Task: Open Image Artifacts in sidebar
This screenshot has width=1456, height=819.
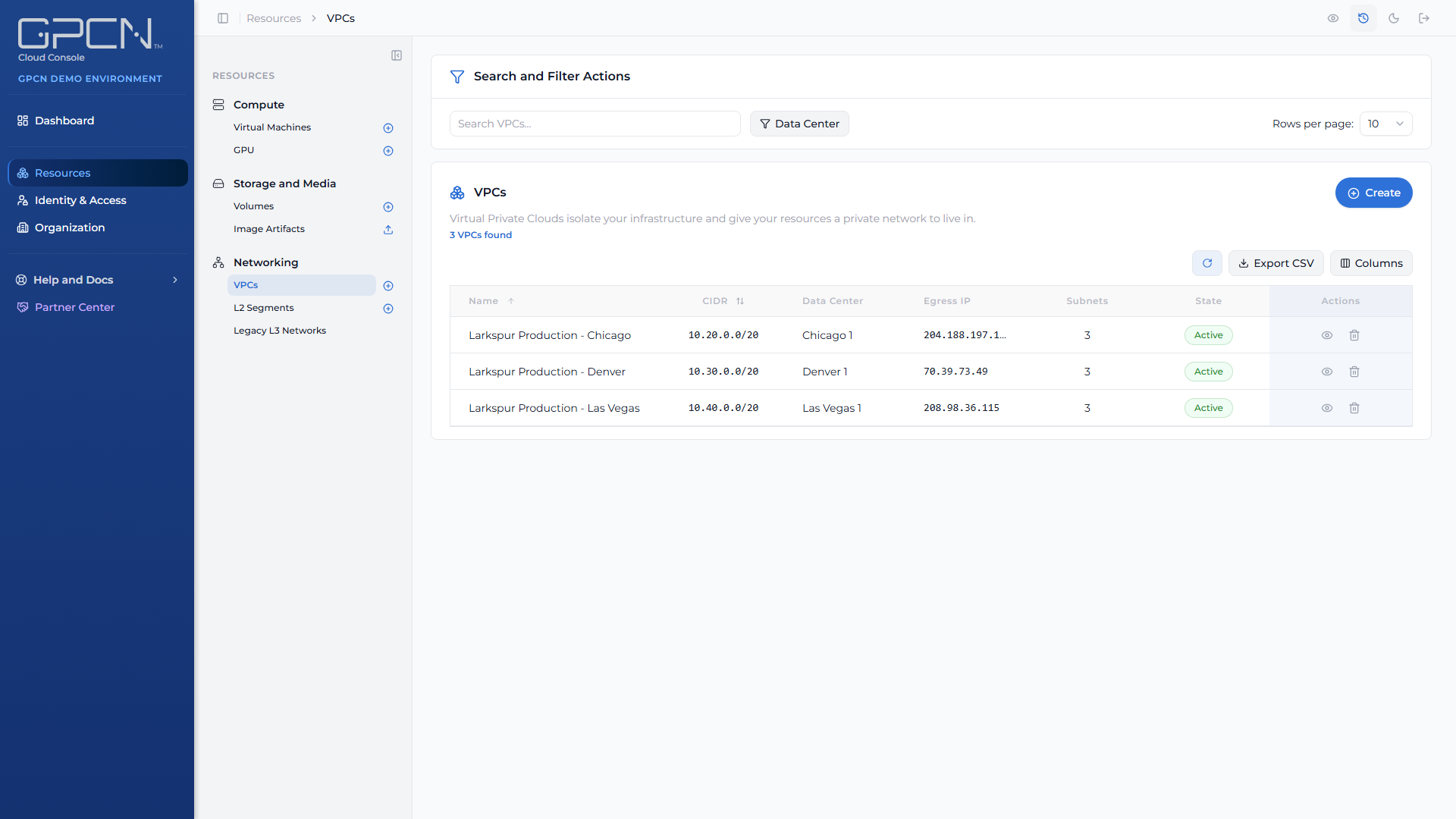Action: [x=269, y=229]
